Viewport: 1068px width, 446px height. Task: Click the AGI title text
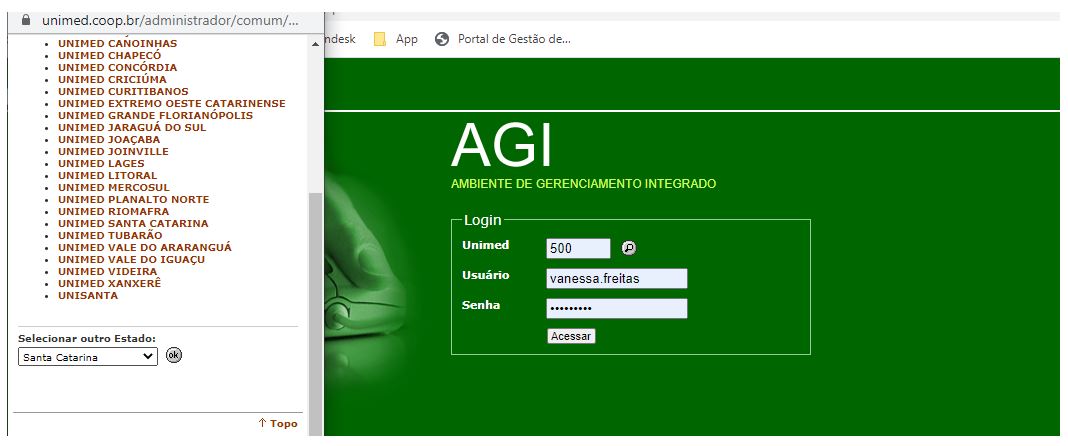pos(501,146)
